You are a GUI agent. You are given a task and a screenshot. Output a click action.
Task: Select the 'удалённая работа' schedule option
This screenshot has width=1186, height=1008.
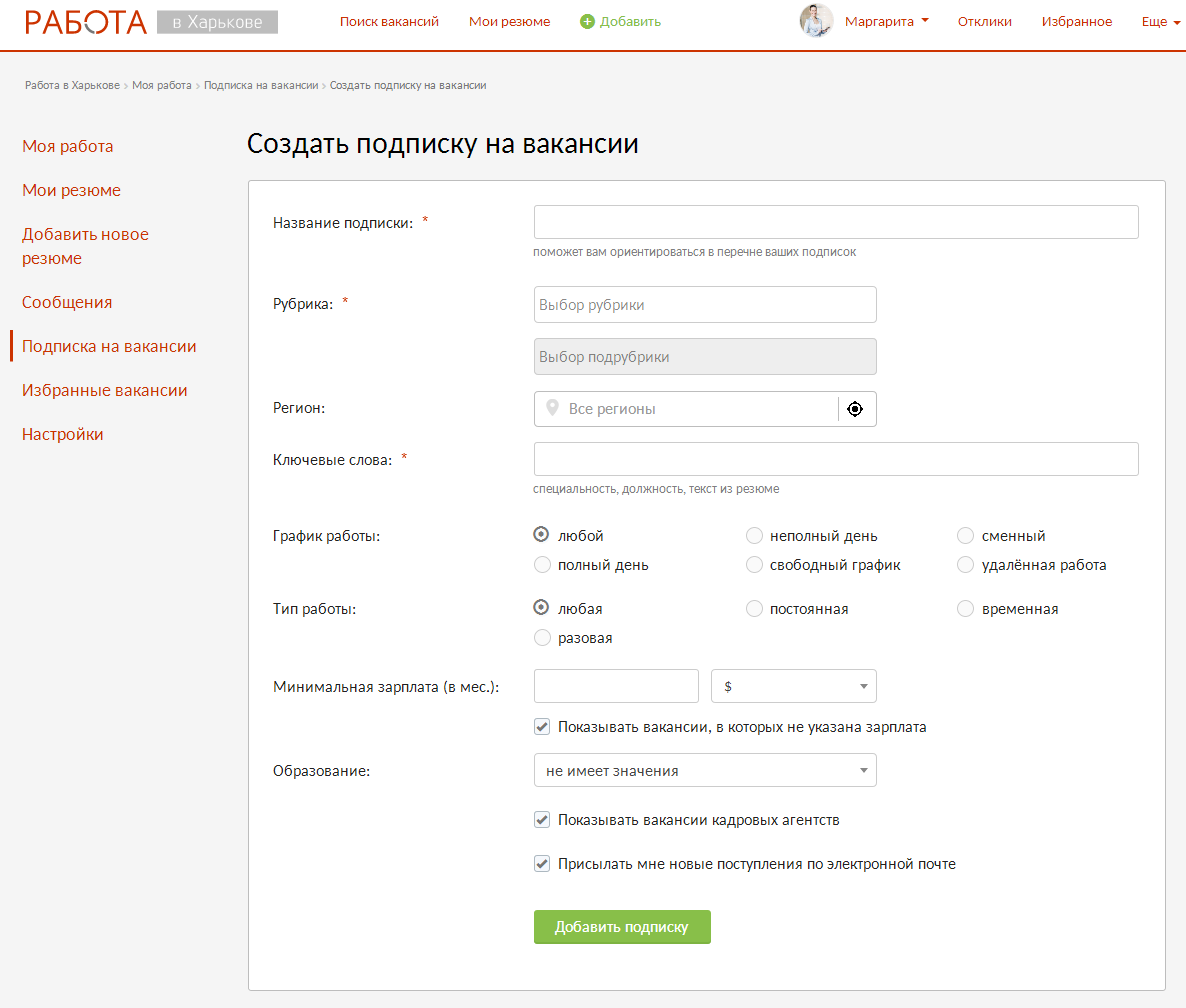coord(965,565)
